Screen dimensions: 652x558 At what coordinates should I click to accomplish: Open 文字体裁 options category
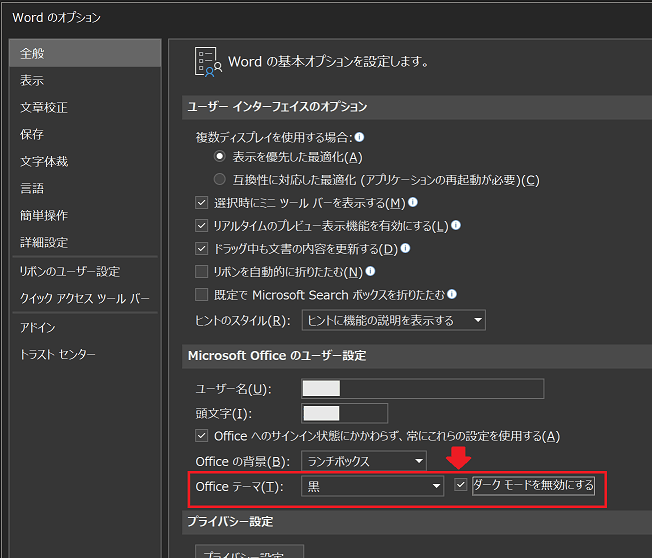coord(85,161)
